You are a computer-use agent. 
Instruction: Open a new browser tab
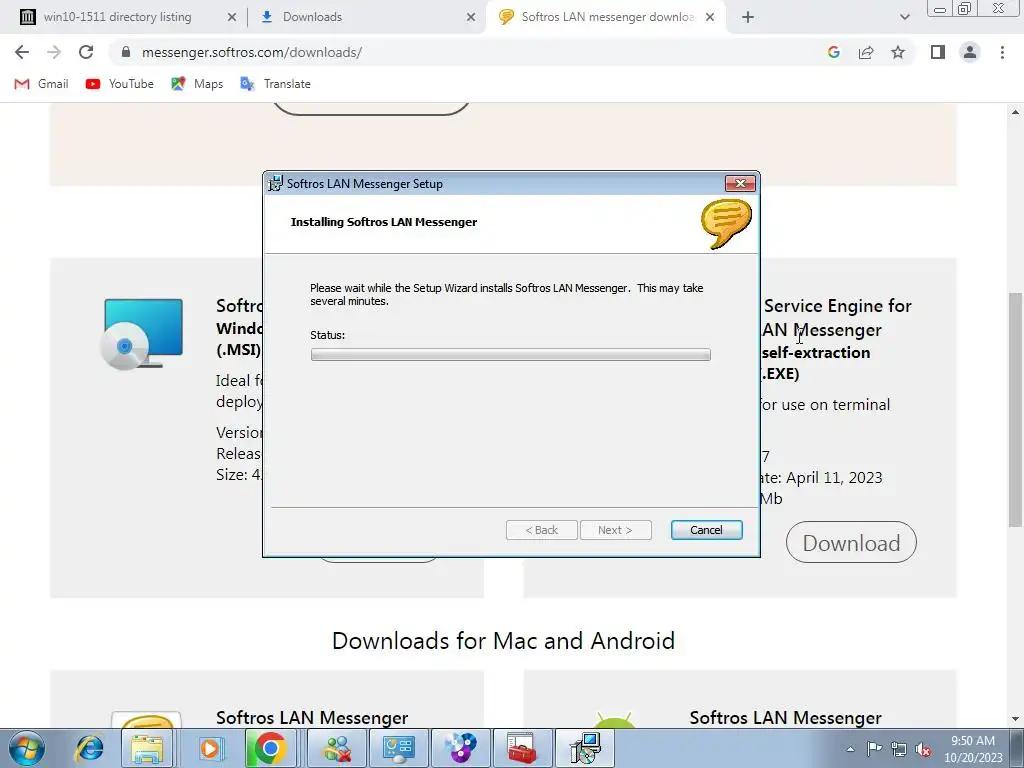click(748, 18)
